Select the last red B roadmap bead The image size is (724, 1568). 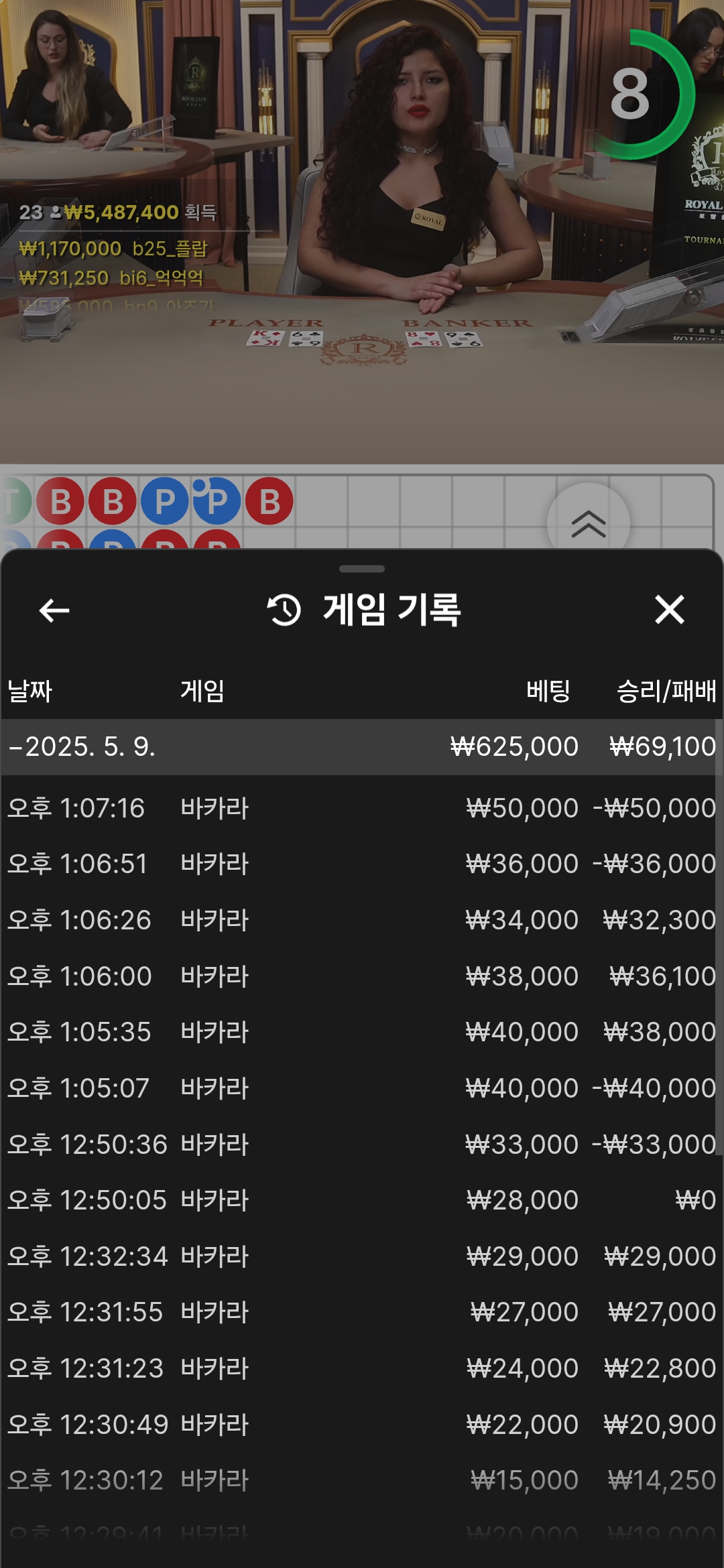269,501
